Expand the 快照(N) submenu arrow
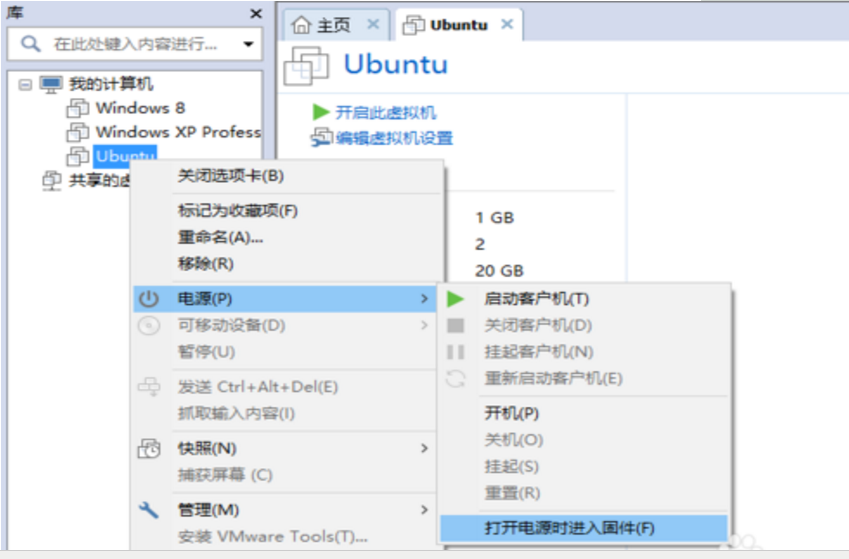Viewport: 849px width, 559px height. [424, 448]
